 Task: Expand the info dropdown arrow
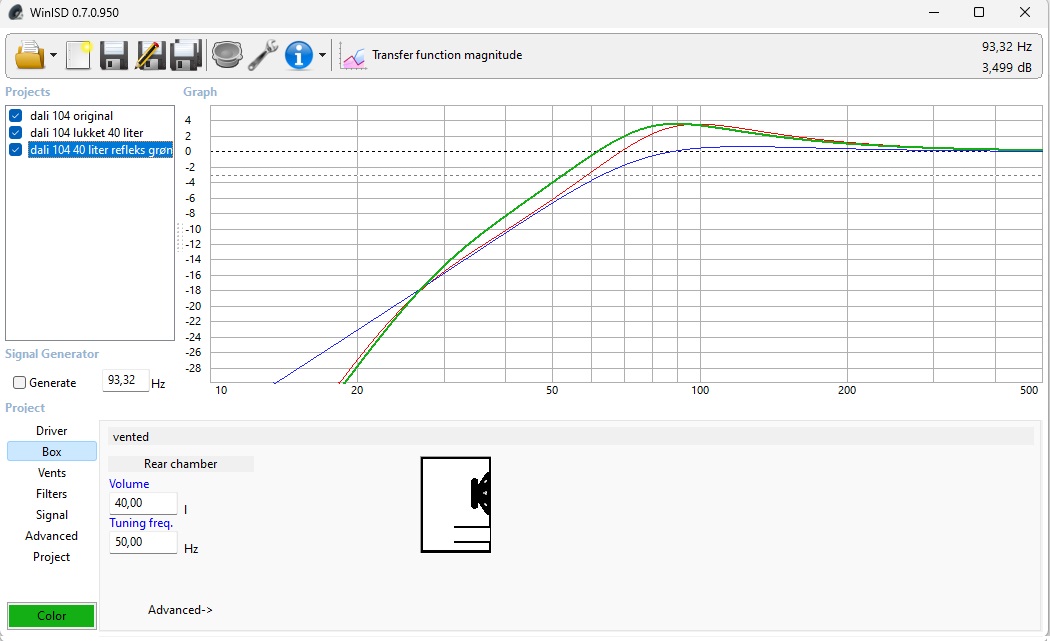[322, 55]
